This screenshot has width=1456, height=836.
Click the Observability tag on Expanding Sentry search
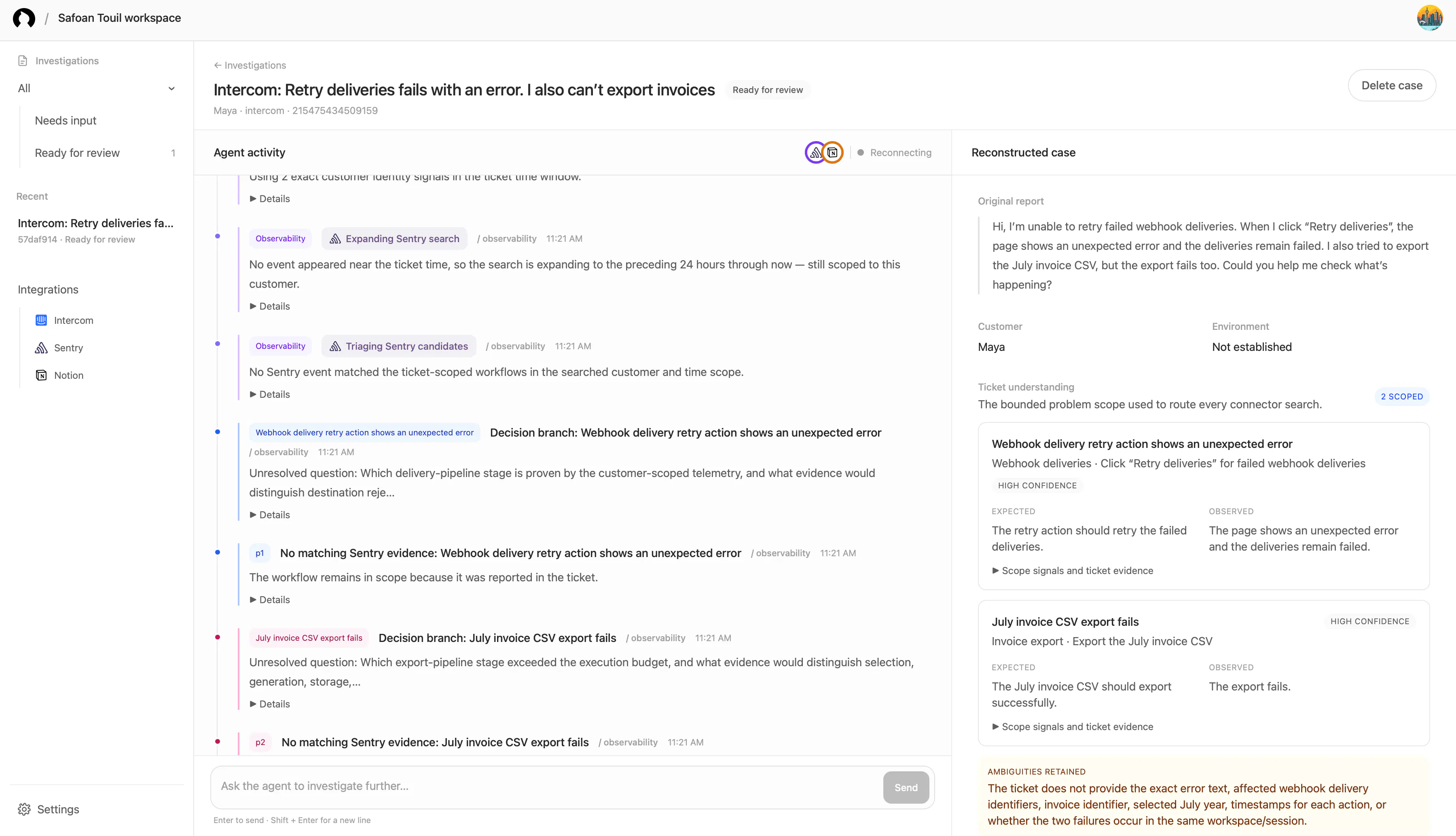[280, 239]
